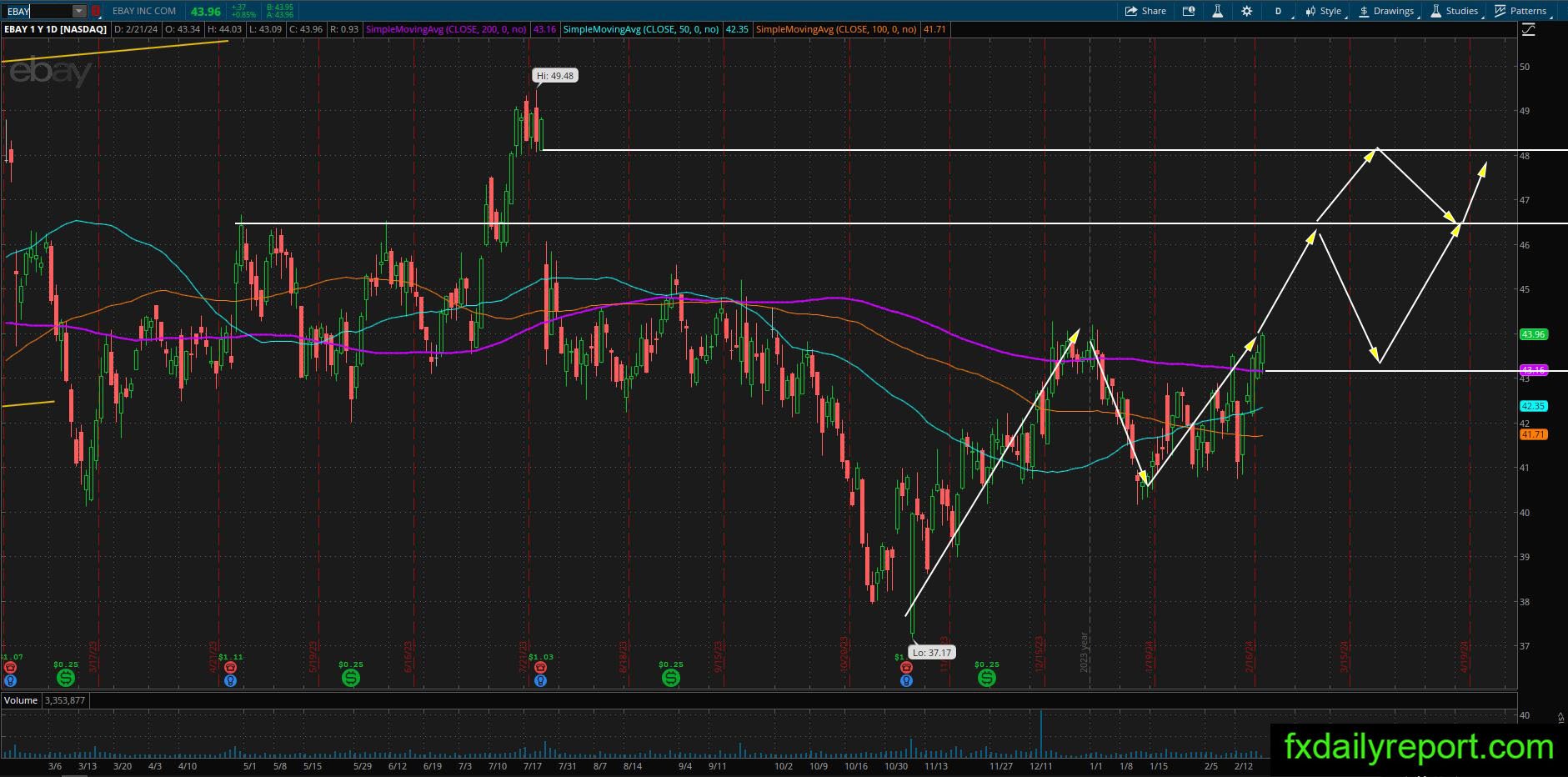1568x777 pixels.
Task: Select the 200-period SimpleMovingAvg label
Action: [446, 29]
